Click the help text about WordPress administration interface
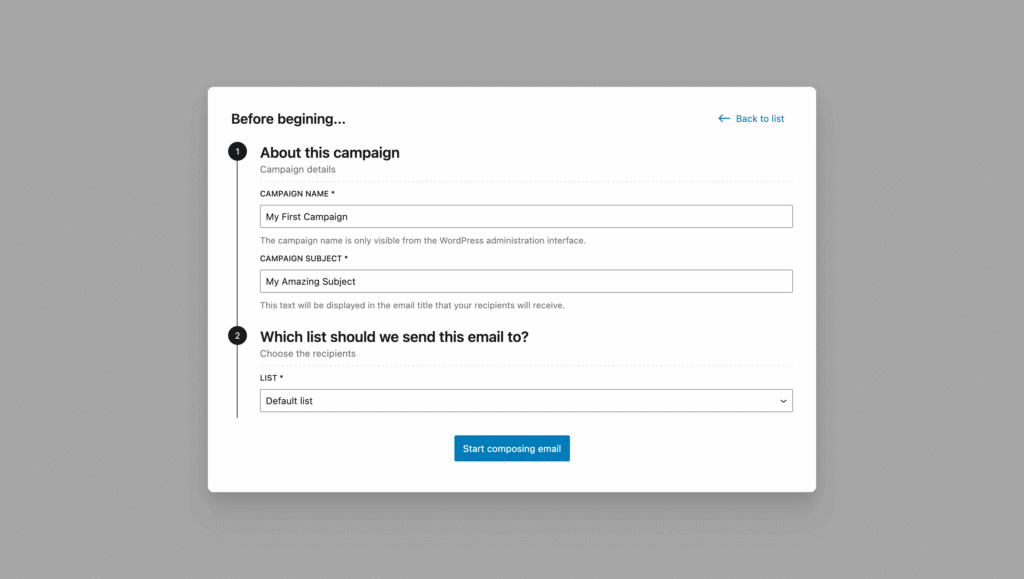Viewport: 1024px width, 579px height. click(422, 241)
